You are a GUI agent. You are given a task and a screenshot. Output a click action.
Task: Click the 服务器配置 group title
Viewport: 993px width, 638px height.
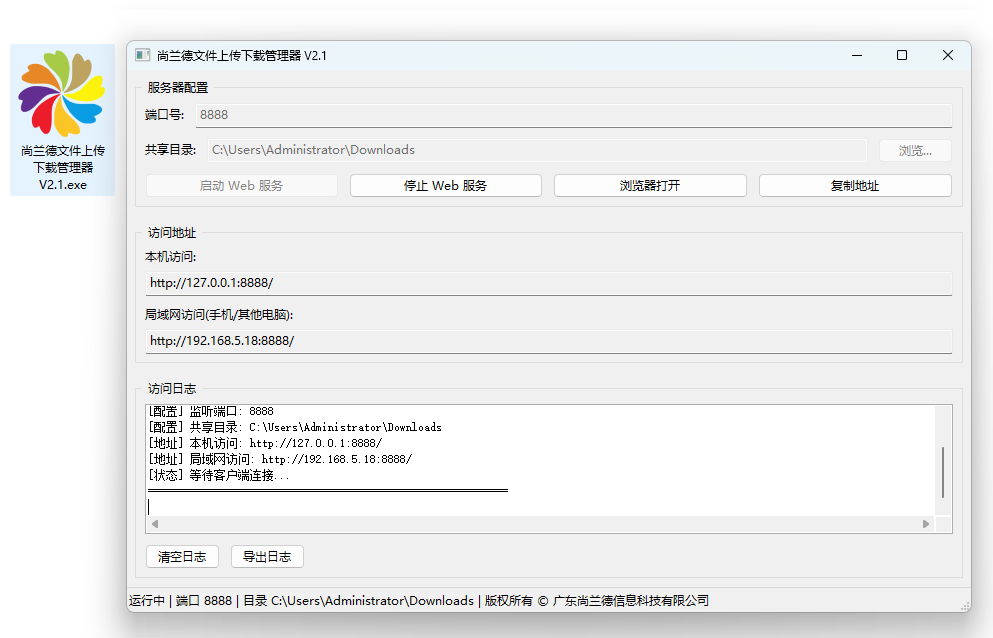click(x=178, y=88)
